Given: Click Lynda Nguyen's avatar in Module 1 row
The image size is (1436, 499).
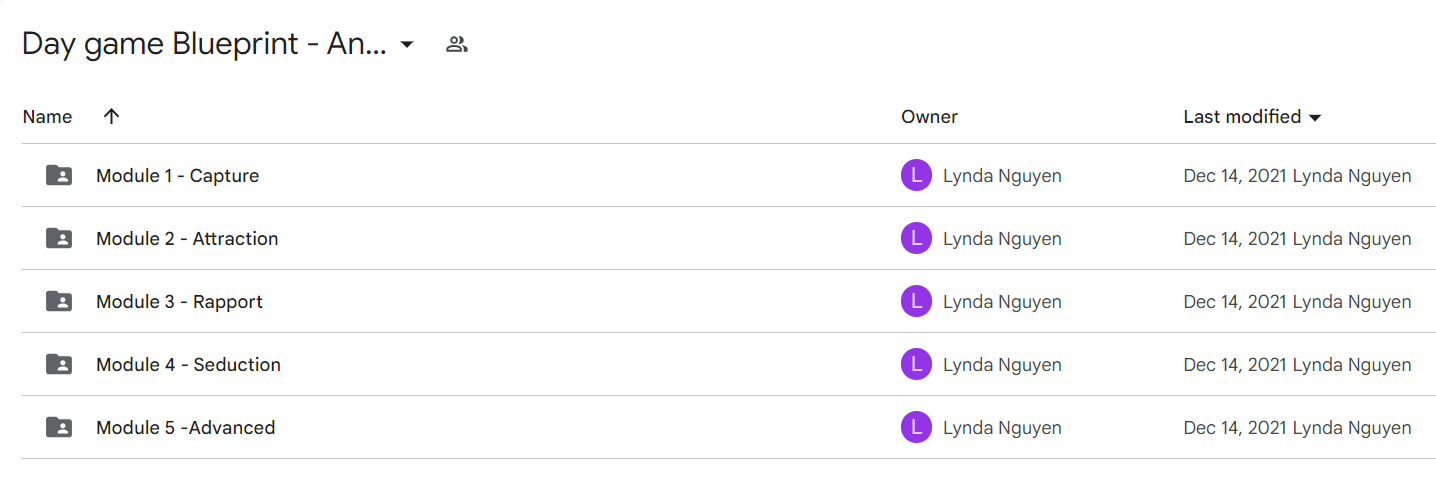Looking at the screenshot, I should click(x=916, y=176).
